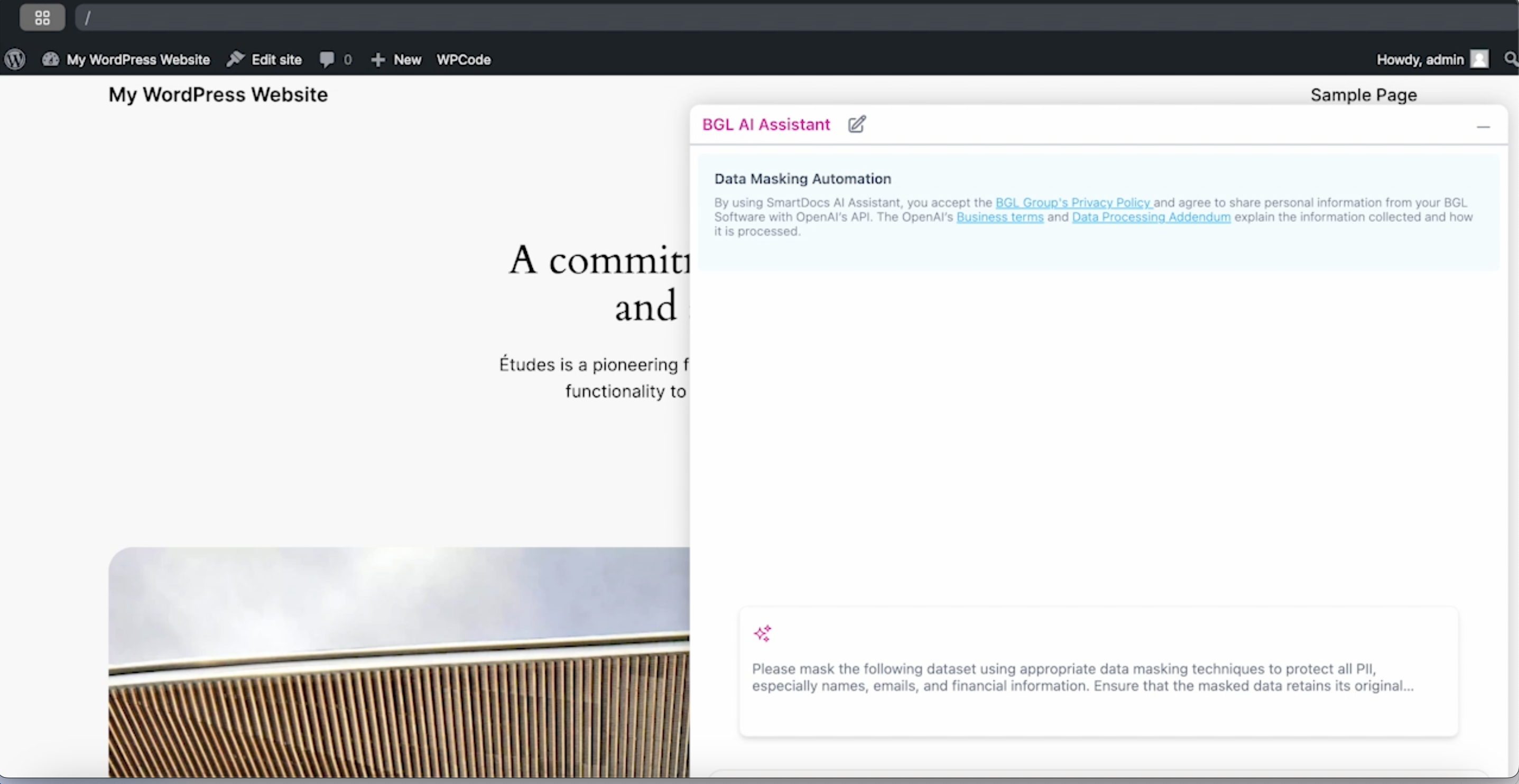The width and height of the screenshot is (1519, 784).
Task: Open the Data Processing Addendum link
Action: click(x=1151, y=217)
